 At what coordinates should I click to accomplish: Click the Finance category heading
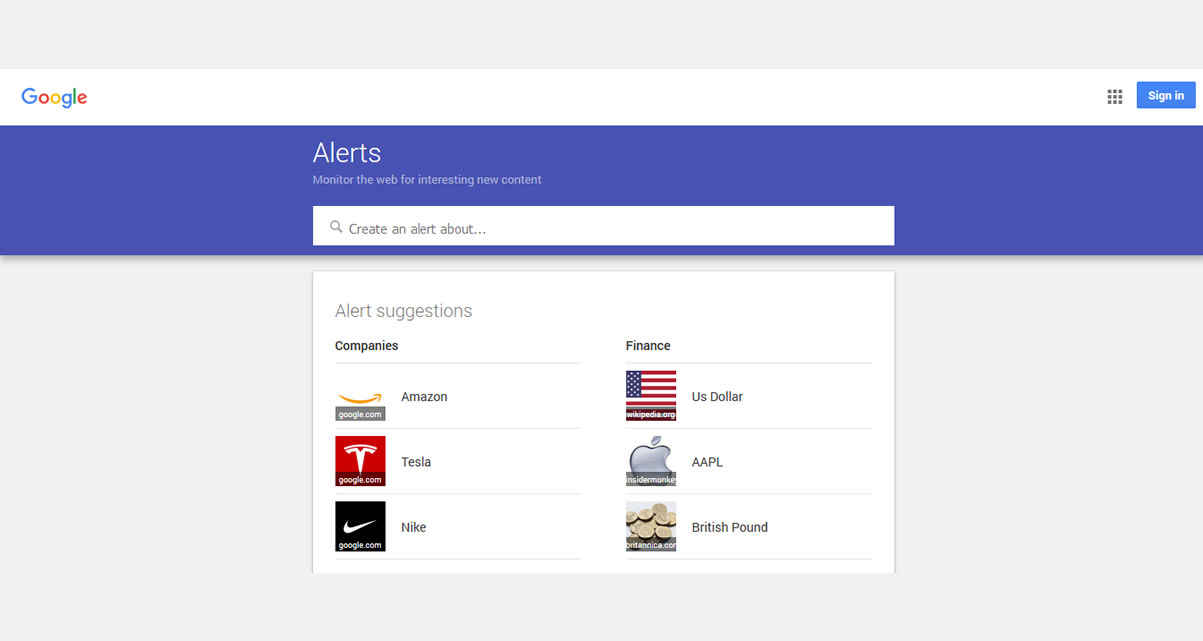point(648,346)
